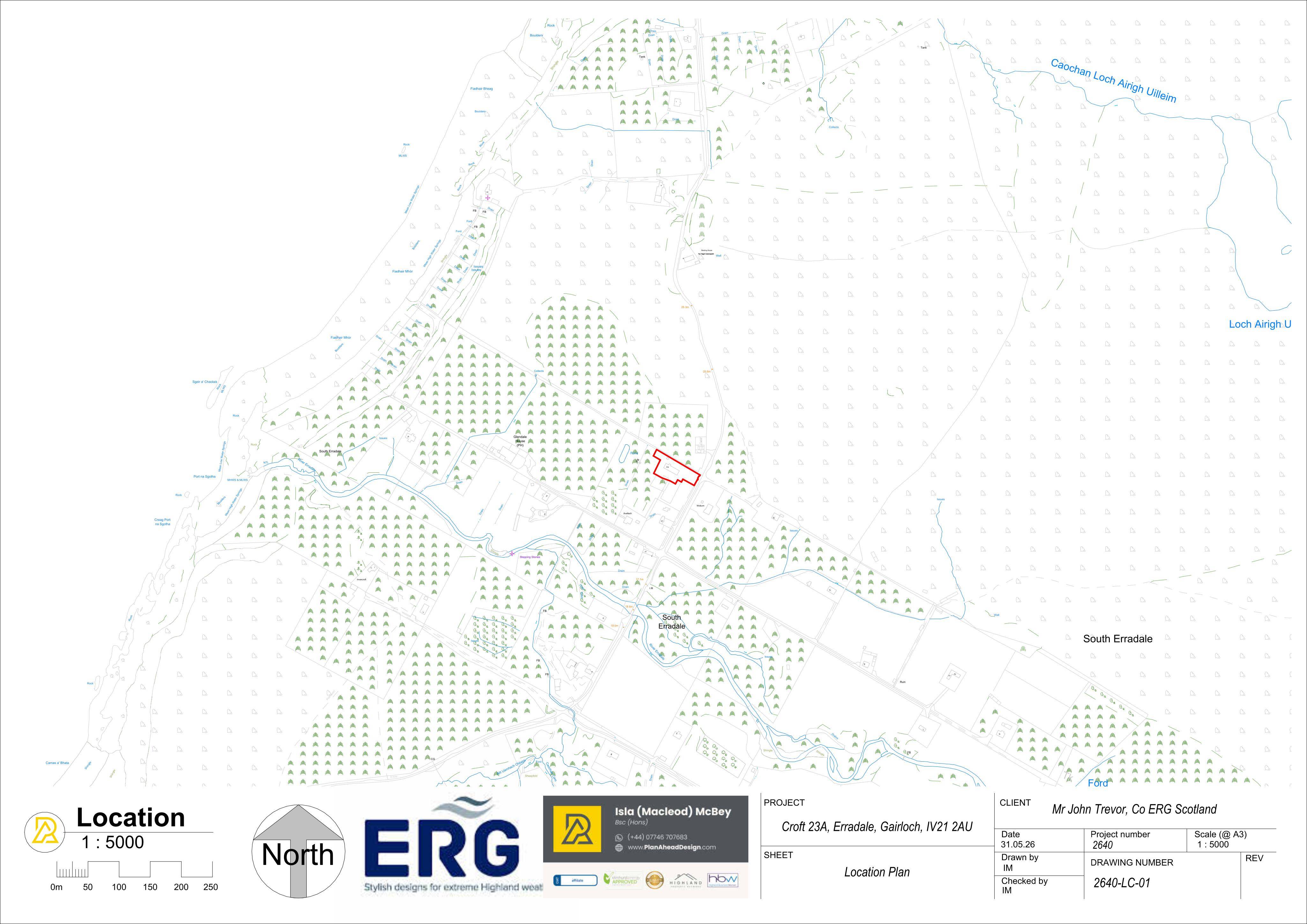Click the 0m label on scale bar
The image size is (1307, 924).
point(56,887)
